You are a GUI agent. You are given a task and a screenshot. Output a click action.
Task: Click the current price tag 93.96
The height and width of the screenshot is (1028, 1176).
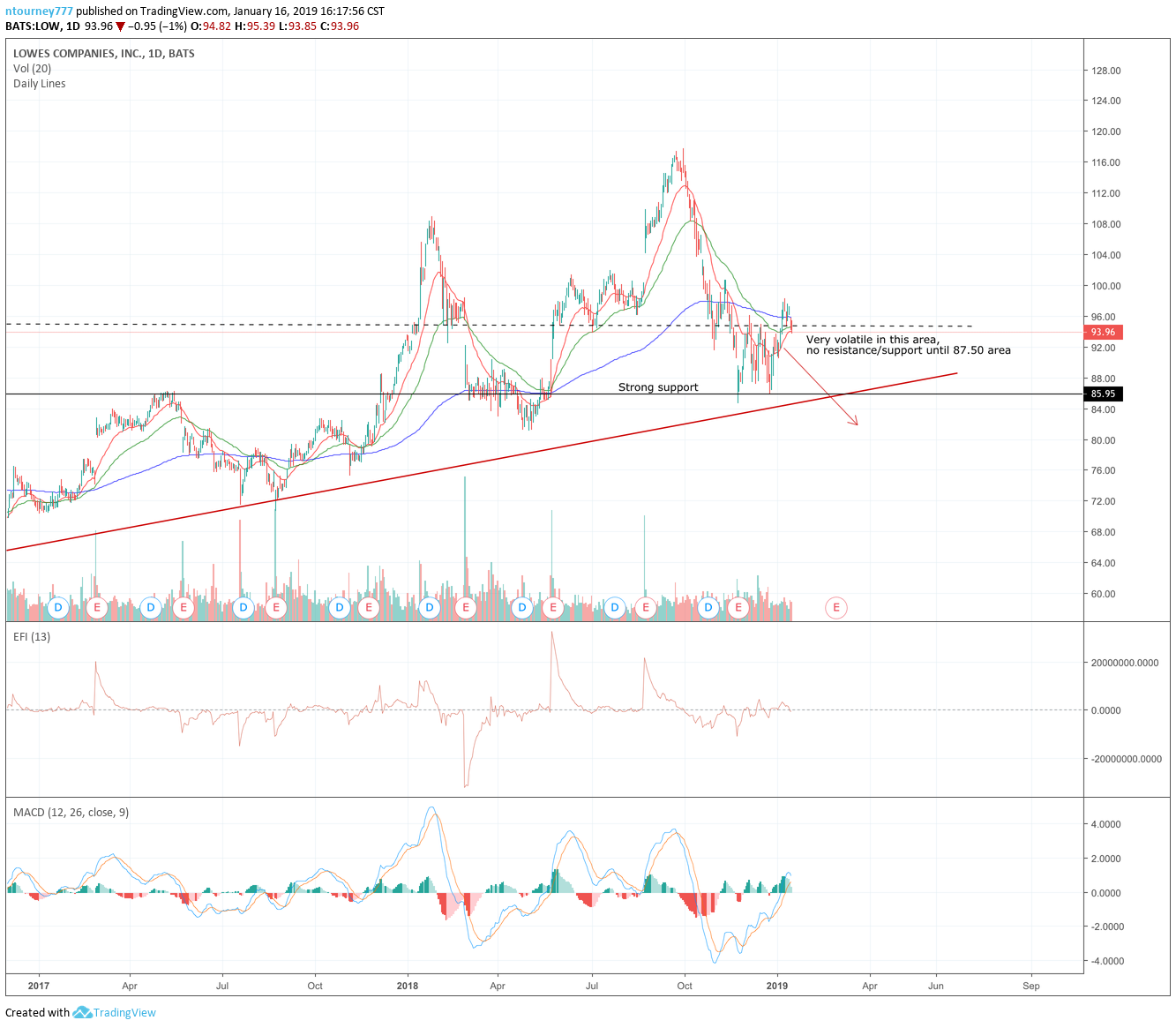[1102, 333]
